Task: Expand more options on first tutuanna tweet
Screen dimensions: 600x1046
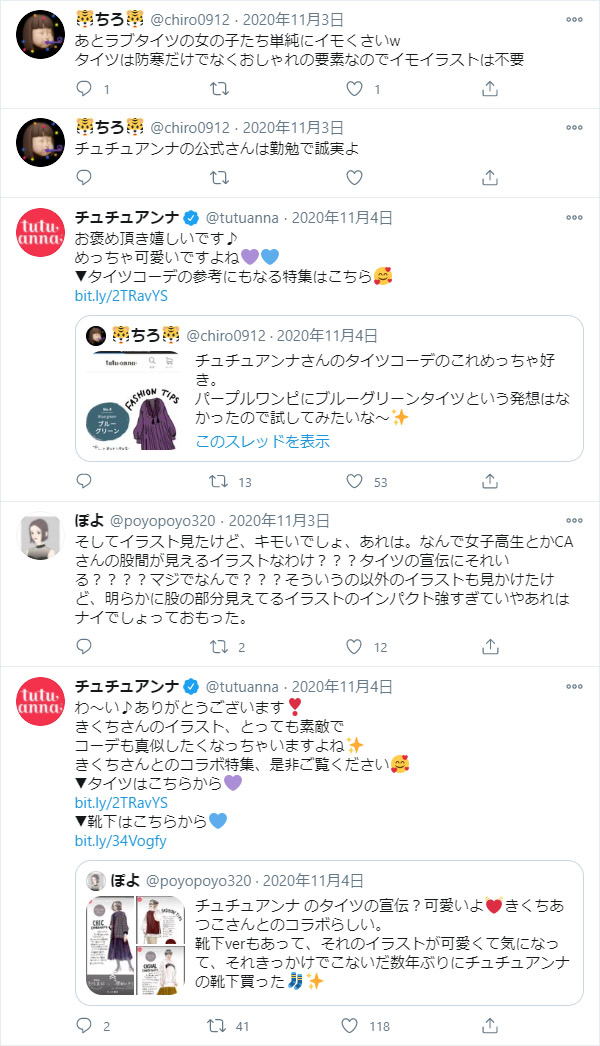Action: (x=575, y=218)
